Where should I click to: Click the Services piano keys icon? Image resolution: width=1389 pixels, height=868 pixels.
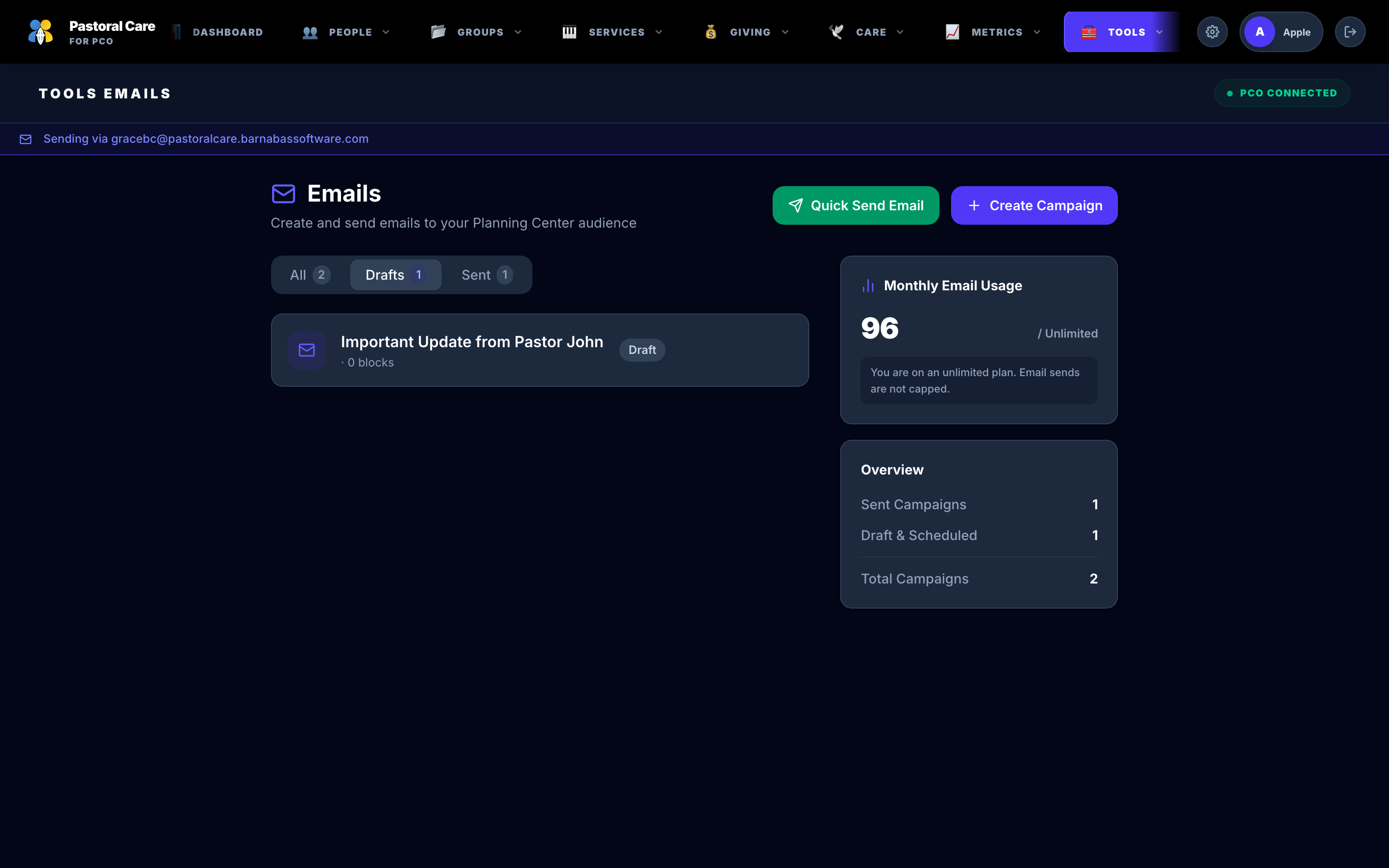[570, 32]
